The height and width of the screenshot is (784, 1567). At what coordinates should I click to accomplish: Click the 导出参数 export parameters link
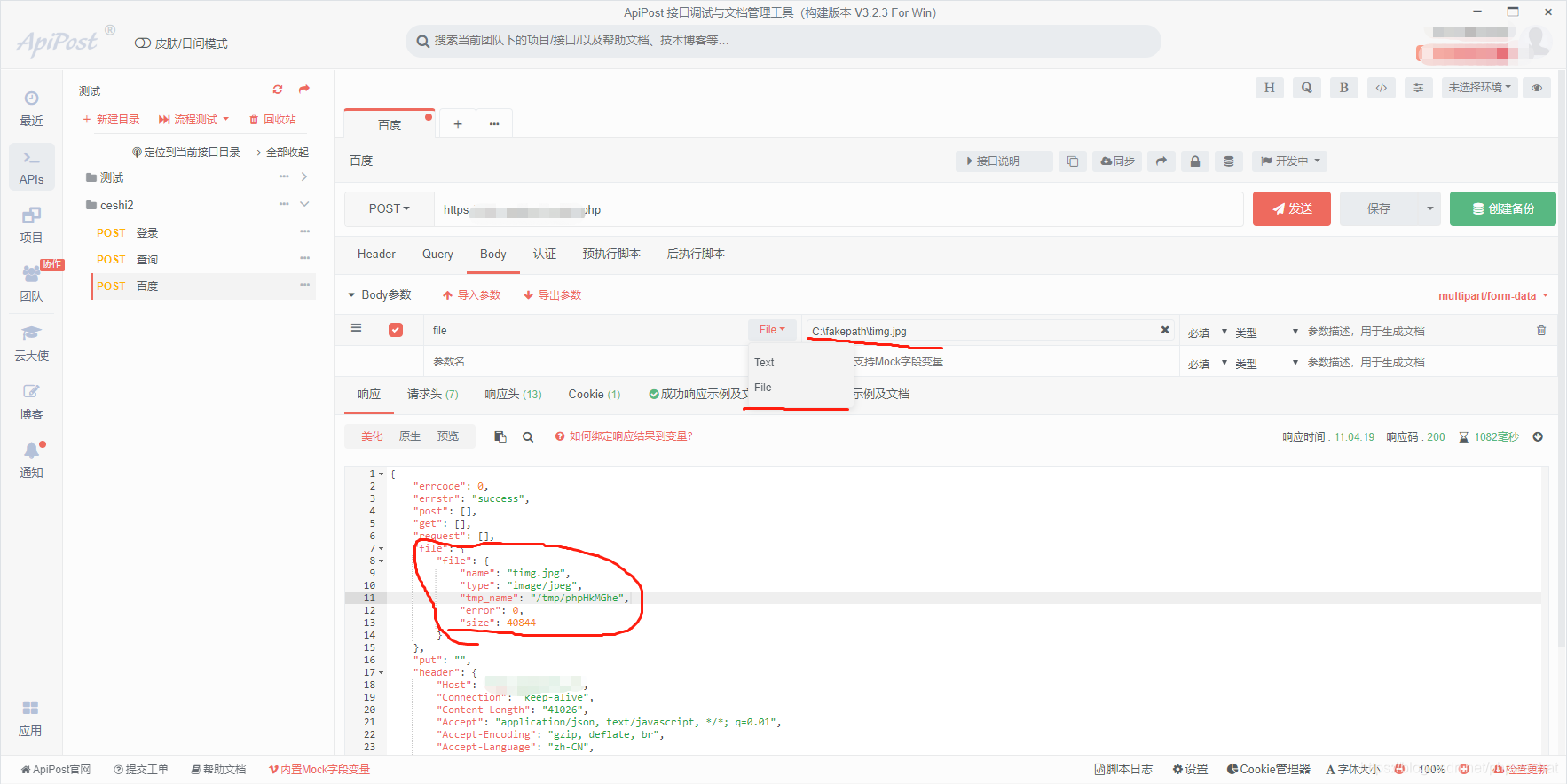tap(552, 295)
